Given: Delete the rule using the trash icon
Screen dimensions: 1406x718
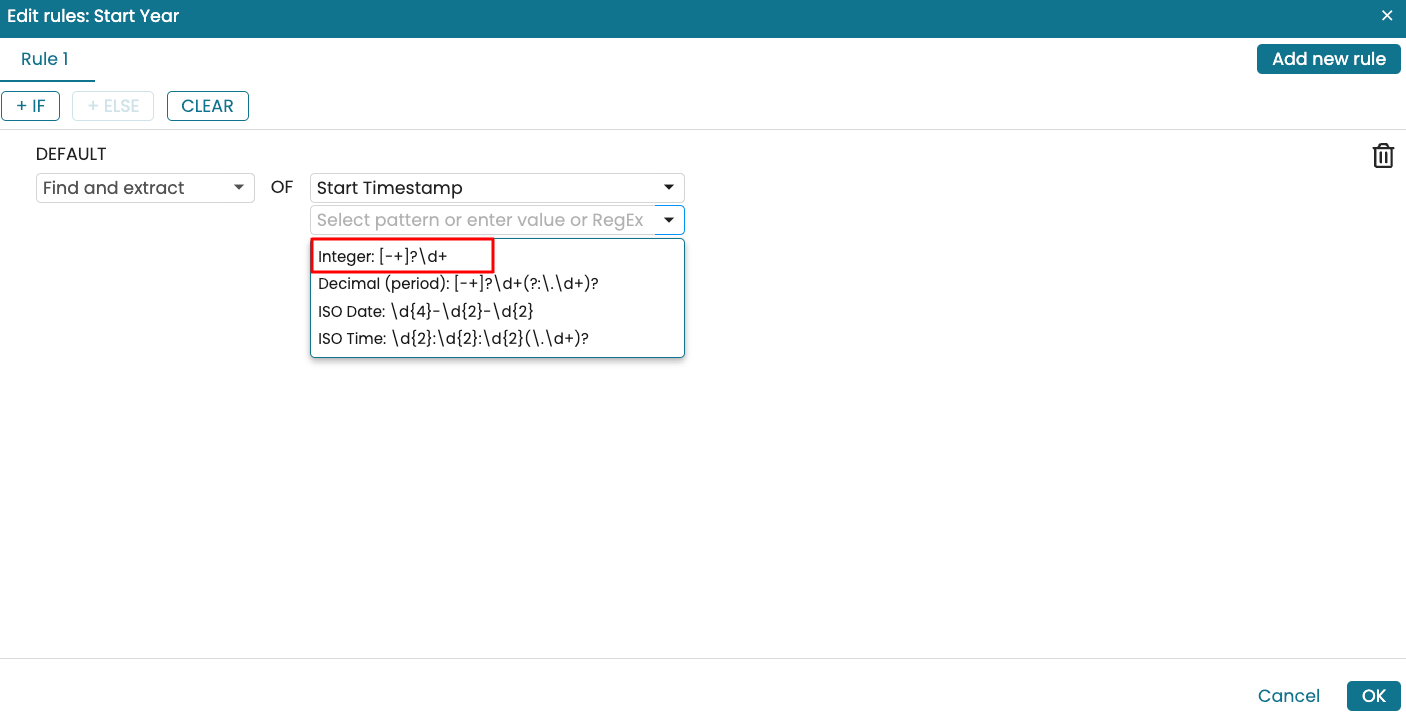Looking at the screenshot, I should click(x=1383, y=156).
